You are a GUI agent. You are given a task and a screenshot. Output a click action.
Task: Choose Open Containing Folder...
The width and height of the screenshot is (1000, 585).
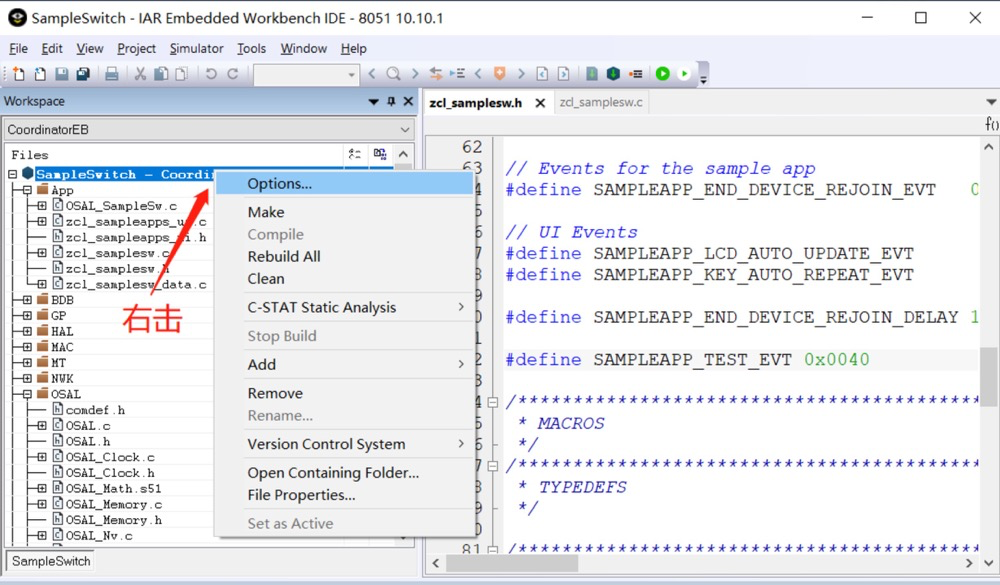click(x=344, y=473)
